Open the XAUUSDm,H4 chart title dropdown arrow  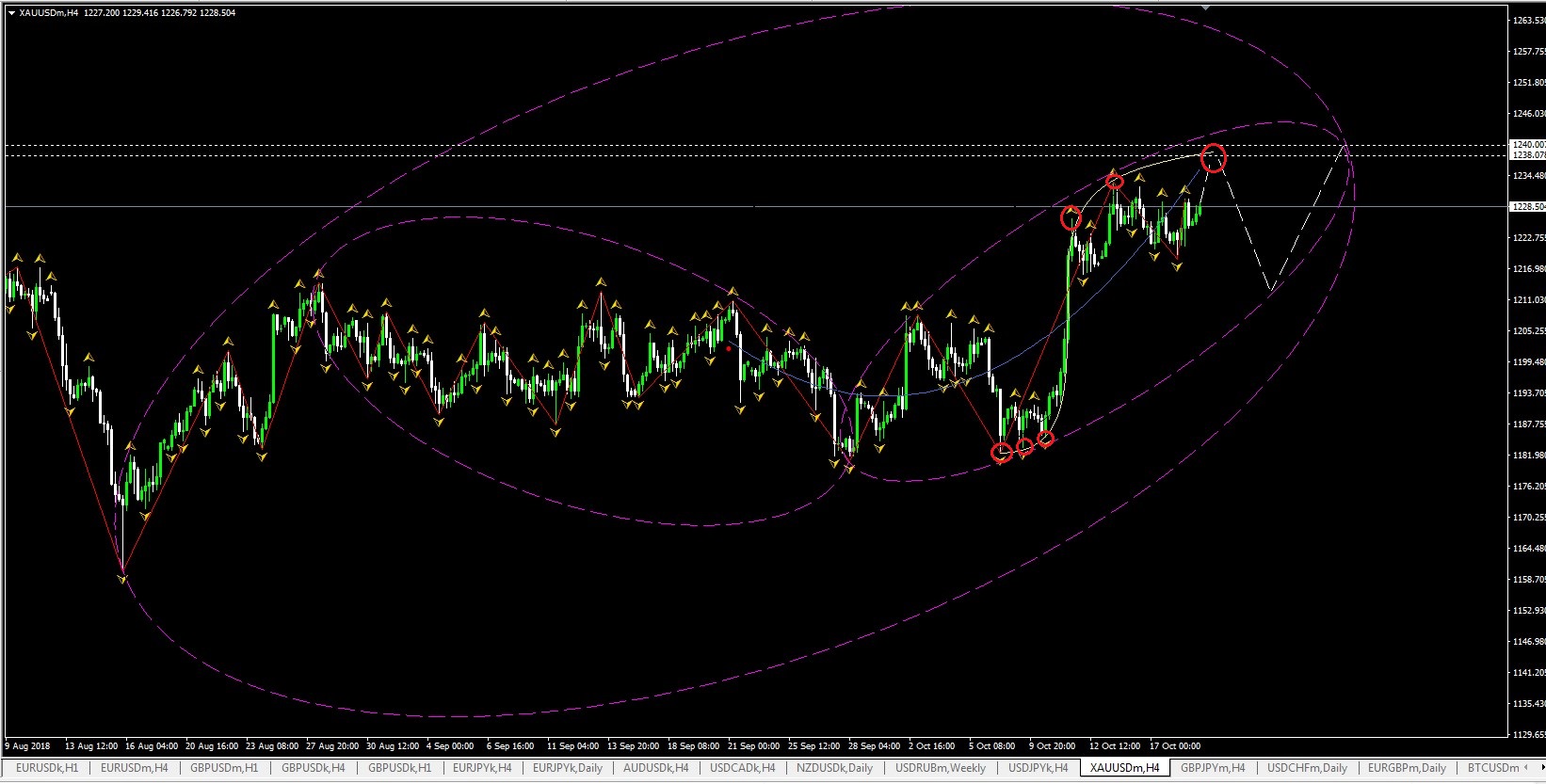11,13
